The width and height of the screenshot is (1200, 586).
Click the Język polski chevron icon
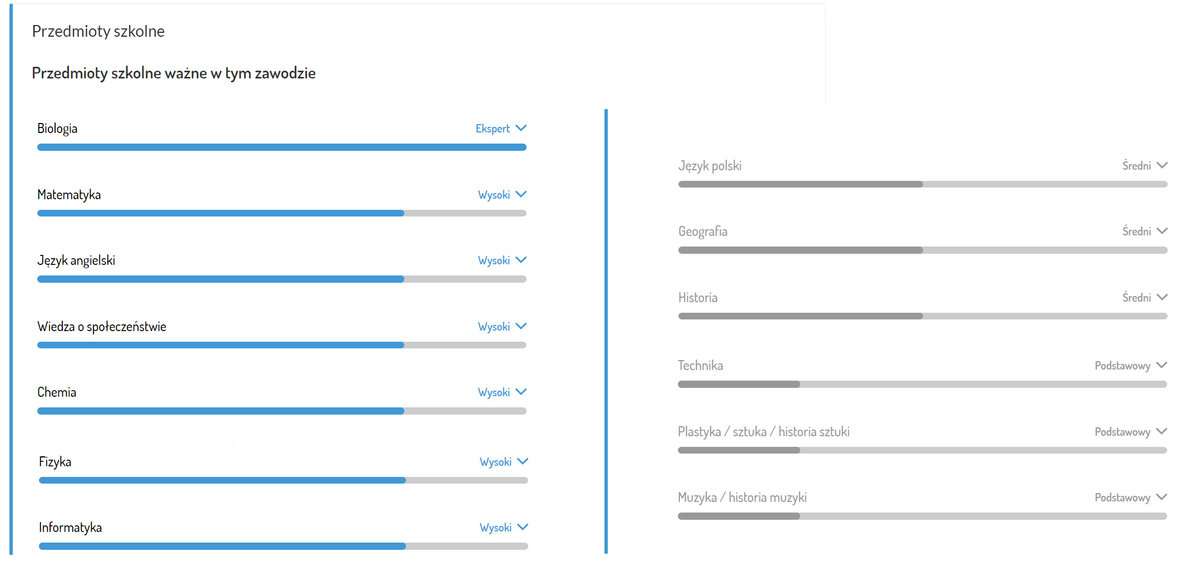[1161, 166]
